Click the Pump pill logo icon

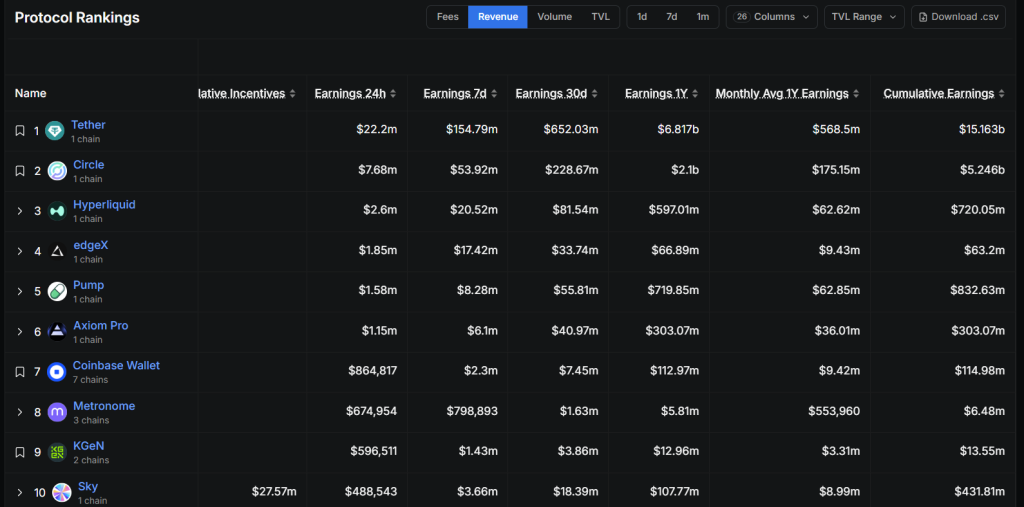(57, 291)
